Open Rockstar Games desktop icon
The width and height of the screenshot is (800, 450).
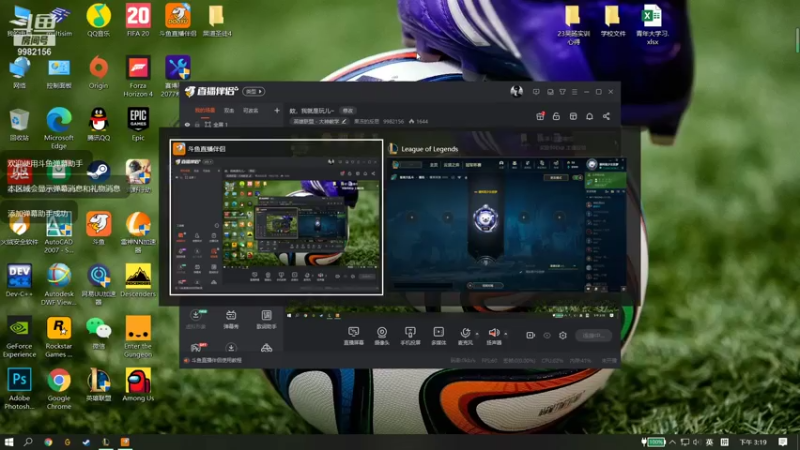point(59,337)
